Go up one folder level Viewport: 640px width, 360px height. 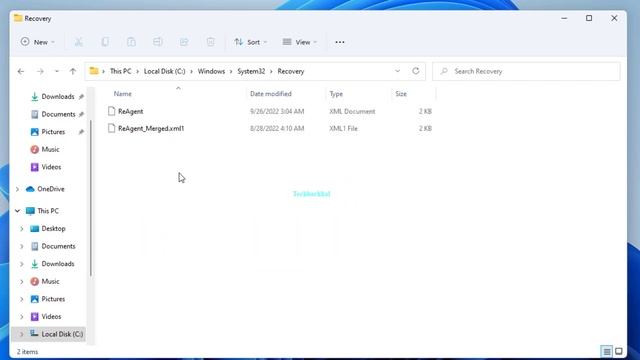pyautogui.click(x=73, y=71)
